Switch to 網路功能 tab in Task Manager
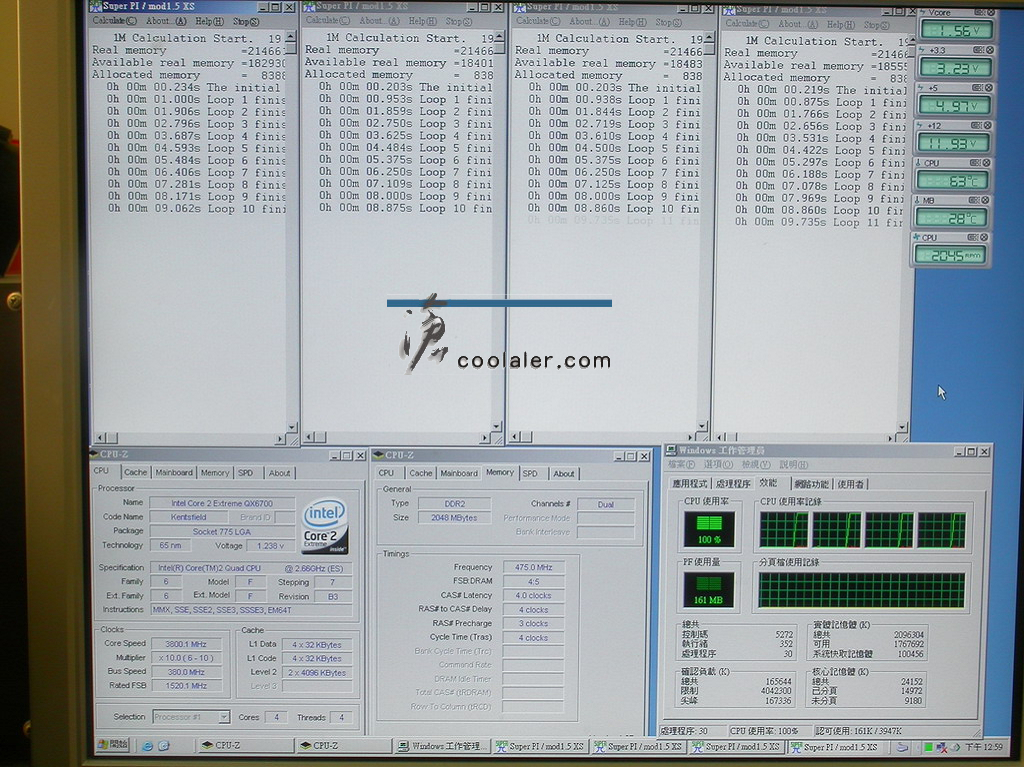 (812, 484)
